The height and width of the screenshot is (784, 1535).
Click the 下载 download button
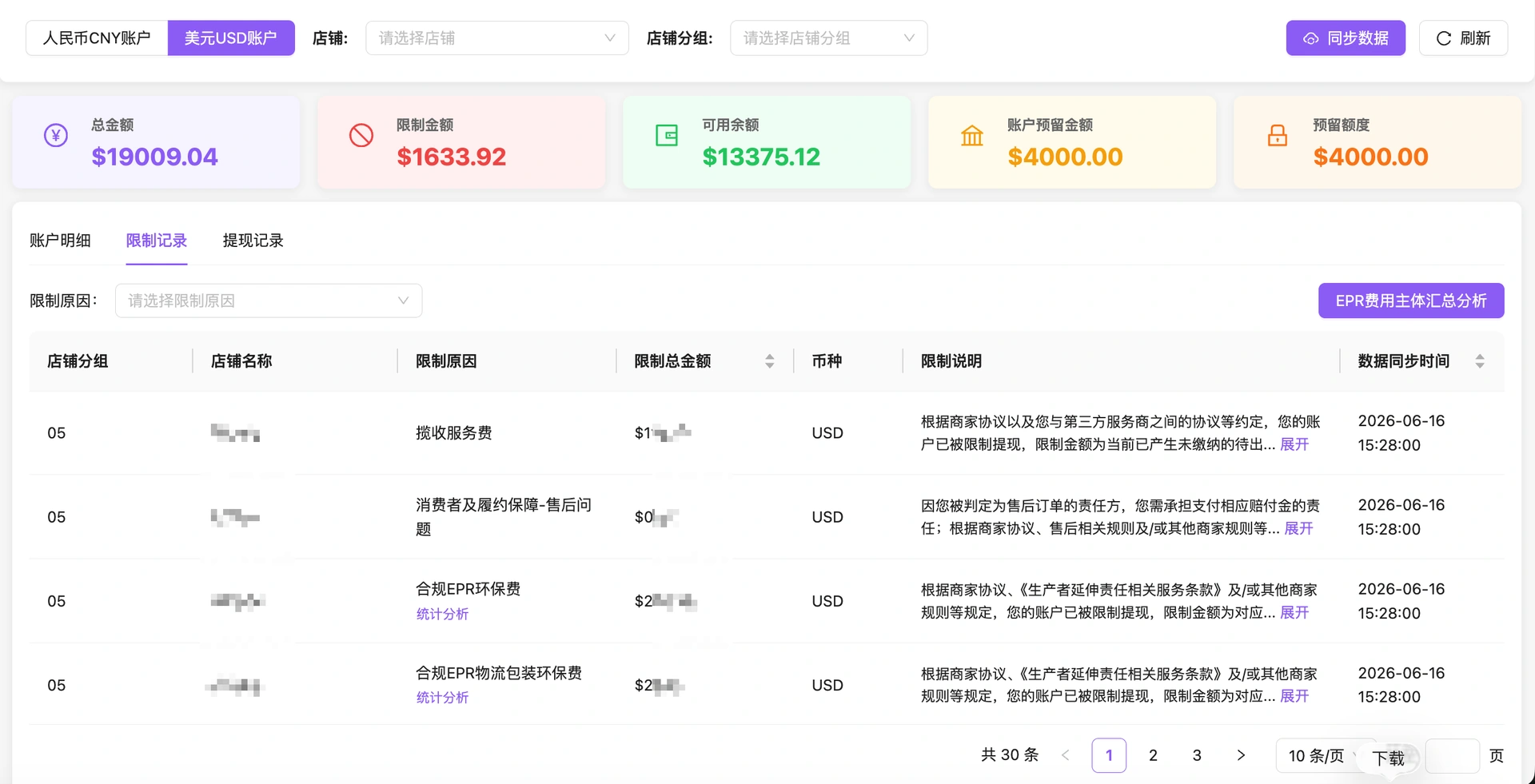(1389, 758)
